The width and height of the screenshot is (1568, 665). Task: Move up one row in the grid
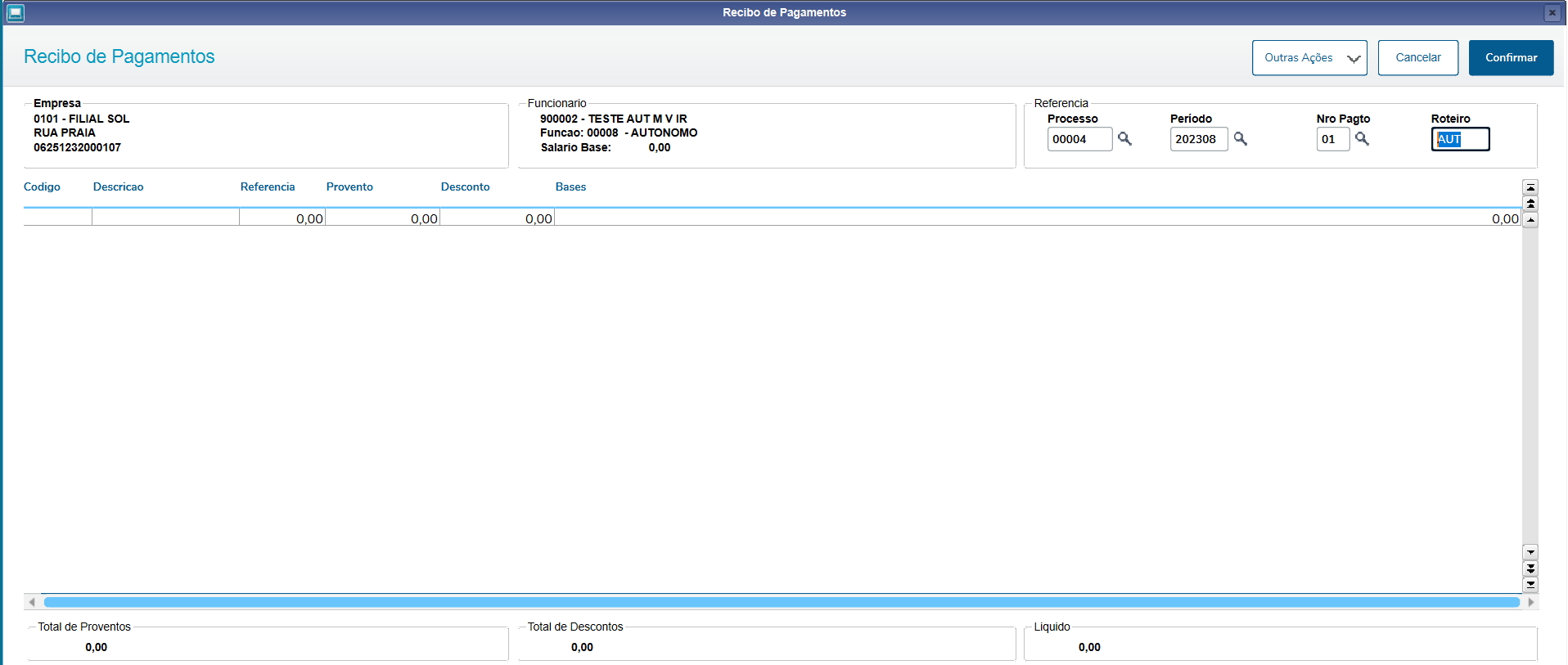1530,219
